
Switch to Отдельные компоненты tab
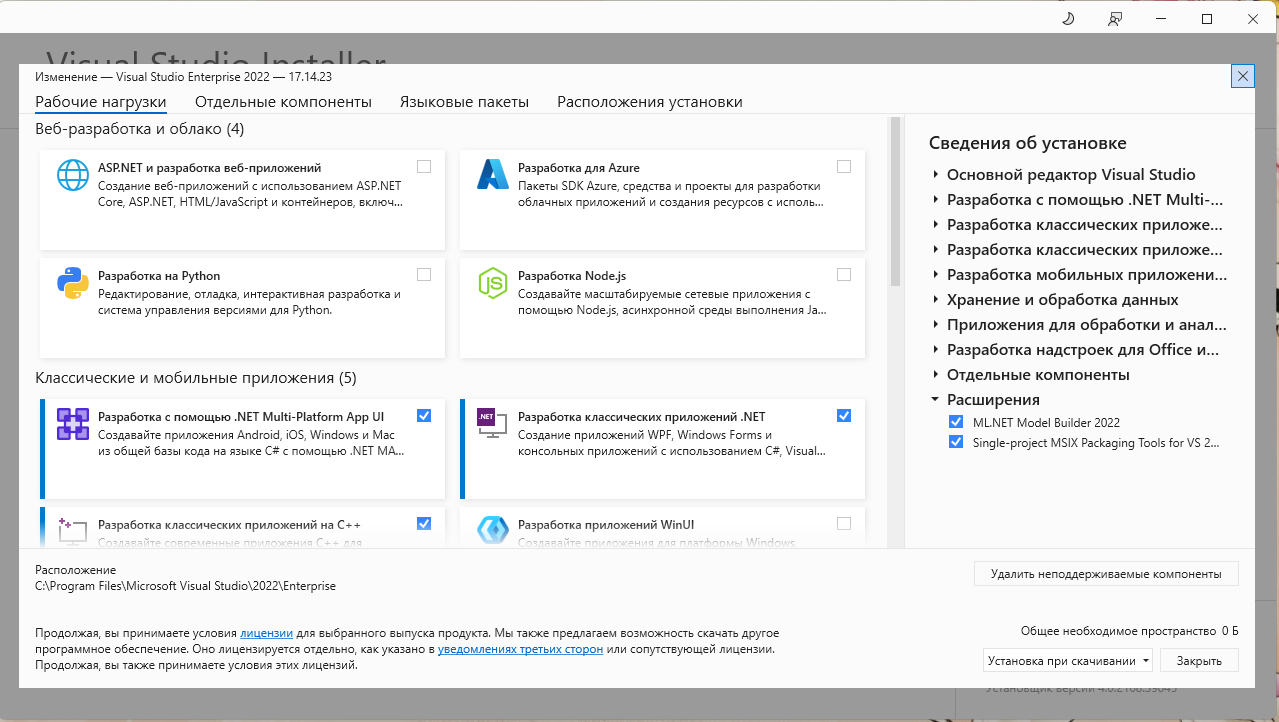[283, 102]
